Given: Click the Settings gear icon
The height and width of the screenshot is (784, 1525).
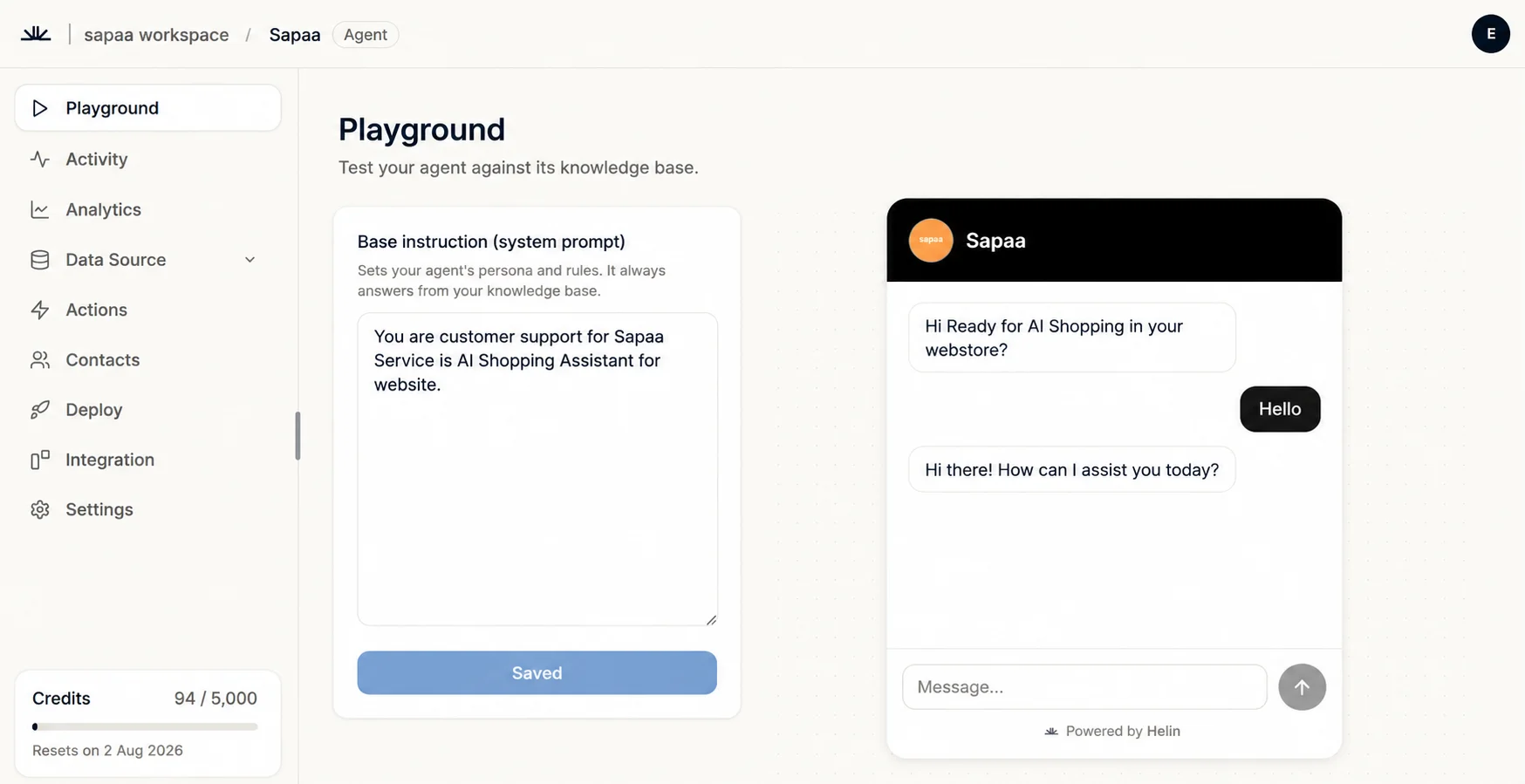Looking at the screenshot, I should (x=40, y=509).
